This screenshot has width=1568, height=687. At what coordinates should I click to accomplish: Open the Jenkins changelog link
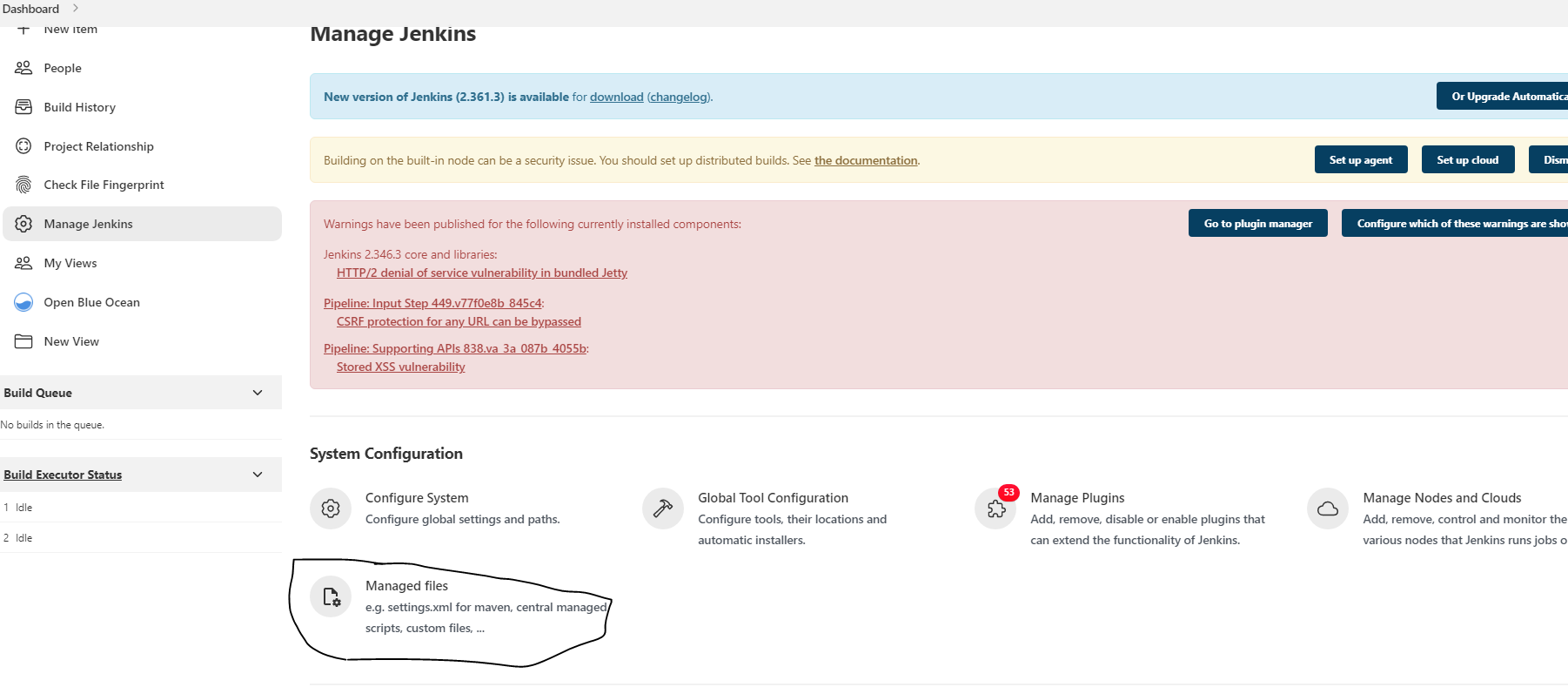tap(679, 98)
